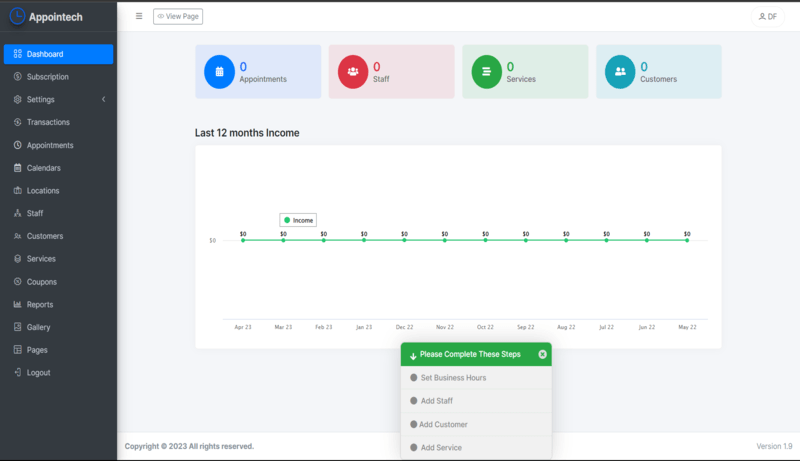Click the Add Customer step
Viewport: 800px width, 461px height.
(476, 424)
